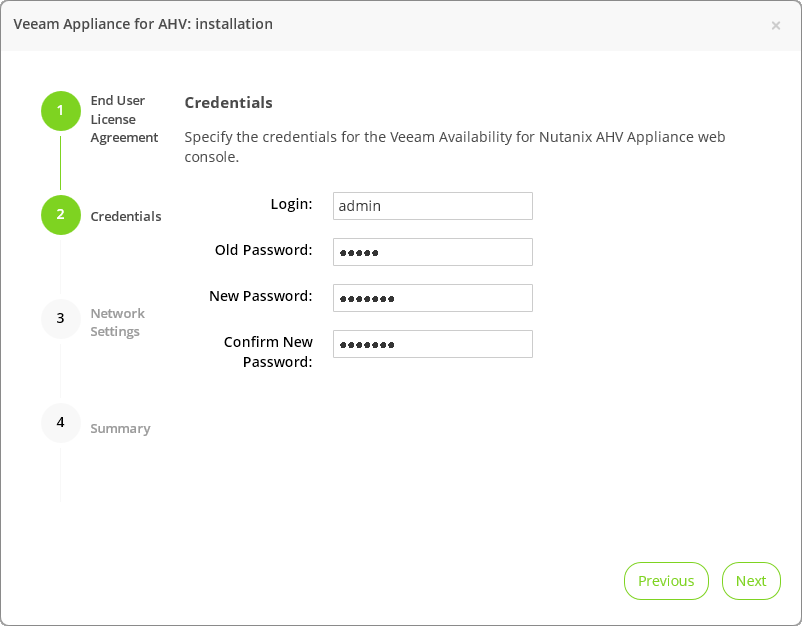Screen dimensions: 802x626
Task: Open the Network Settings step
Action: point(117,322)
